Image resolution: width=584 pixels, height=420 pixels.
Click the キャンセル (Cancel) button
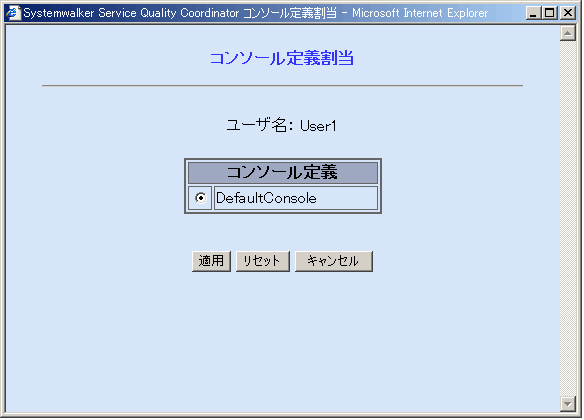334,261
